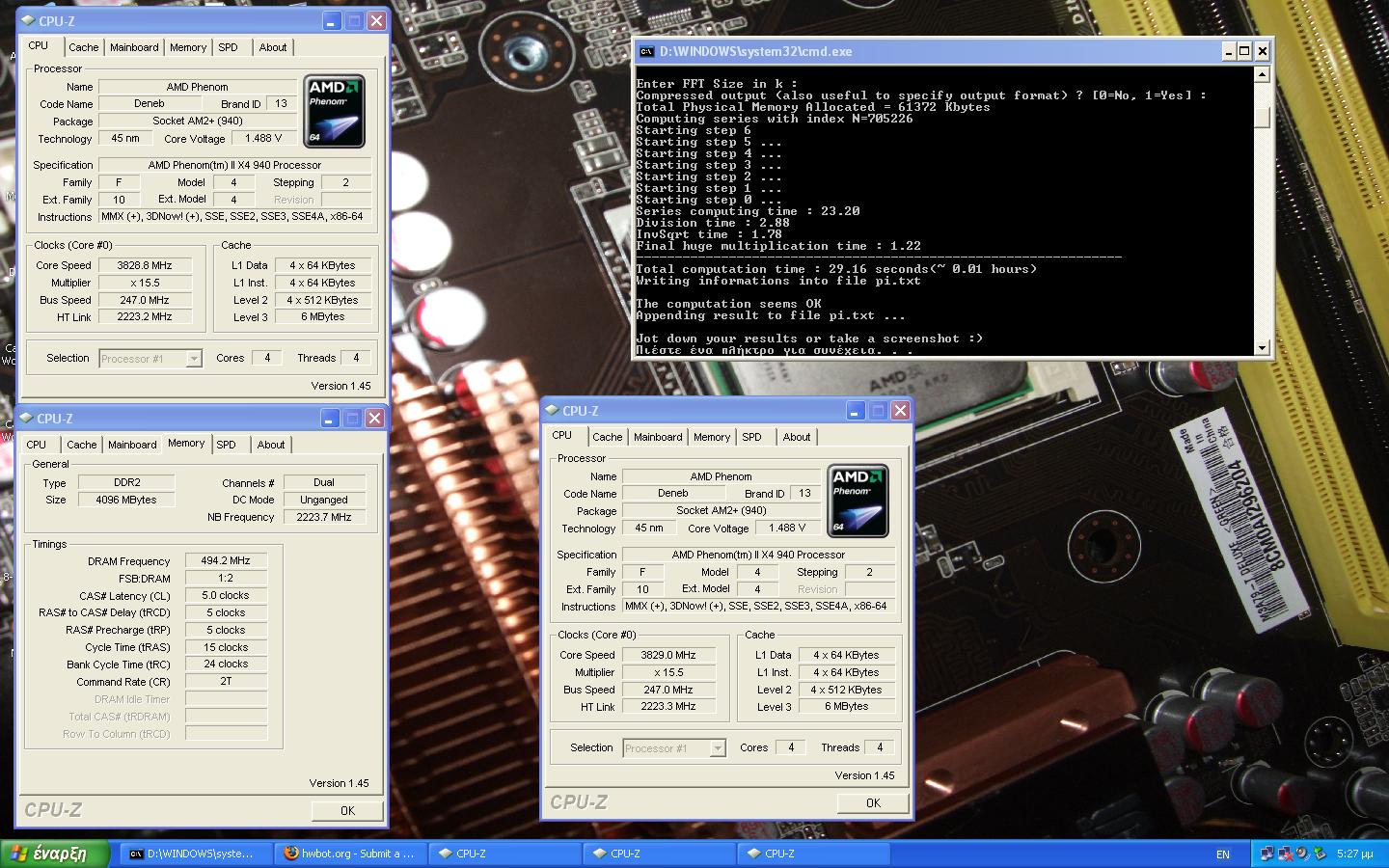Screen dimensions: 1389x868
Task: Click OK in the Memory CPU-Z window
Action: (347, 811)
